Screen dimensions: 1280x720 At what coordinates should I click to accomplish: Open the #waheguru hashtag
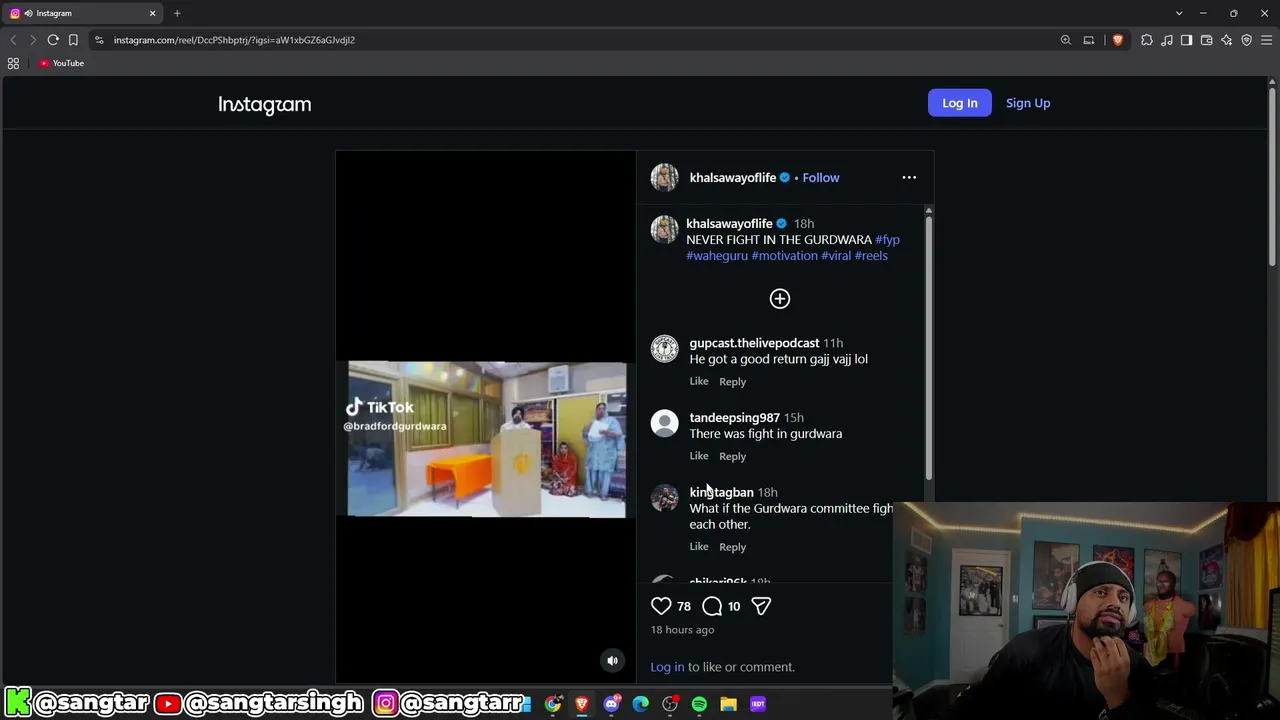[717, 256]
